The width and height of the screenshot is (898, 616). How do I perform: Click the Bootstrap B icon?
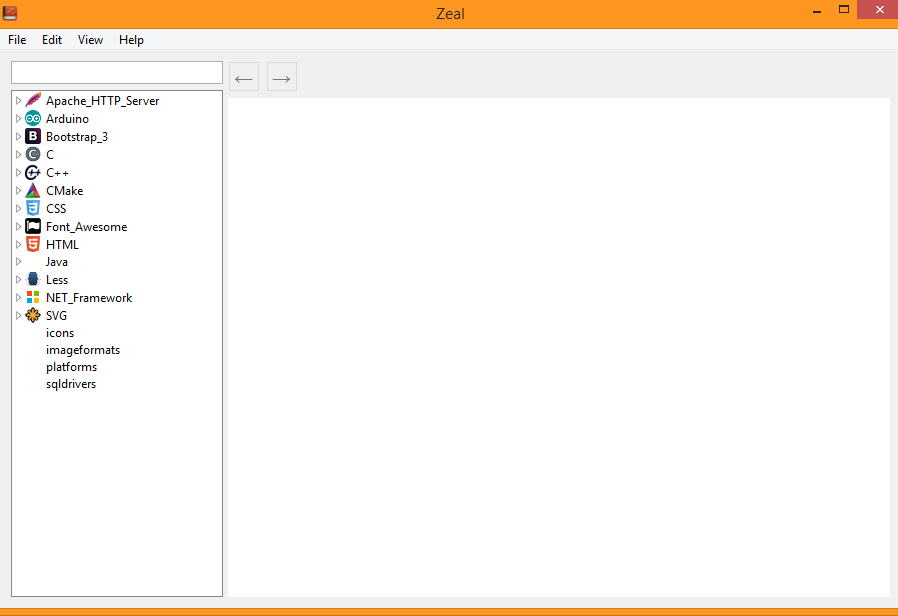[x=33, y=136]
